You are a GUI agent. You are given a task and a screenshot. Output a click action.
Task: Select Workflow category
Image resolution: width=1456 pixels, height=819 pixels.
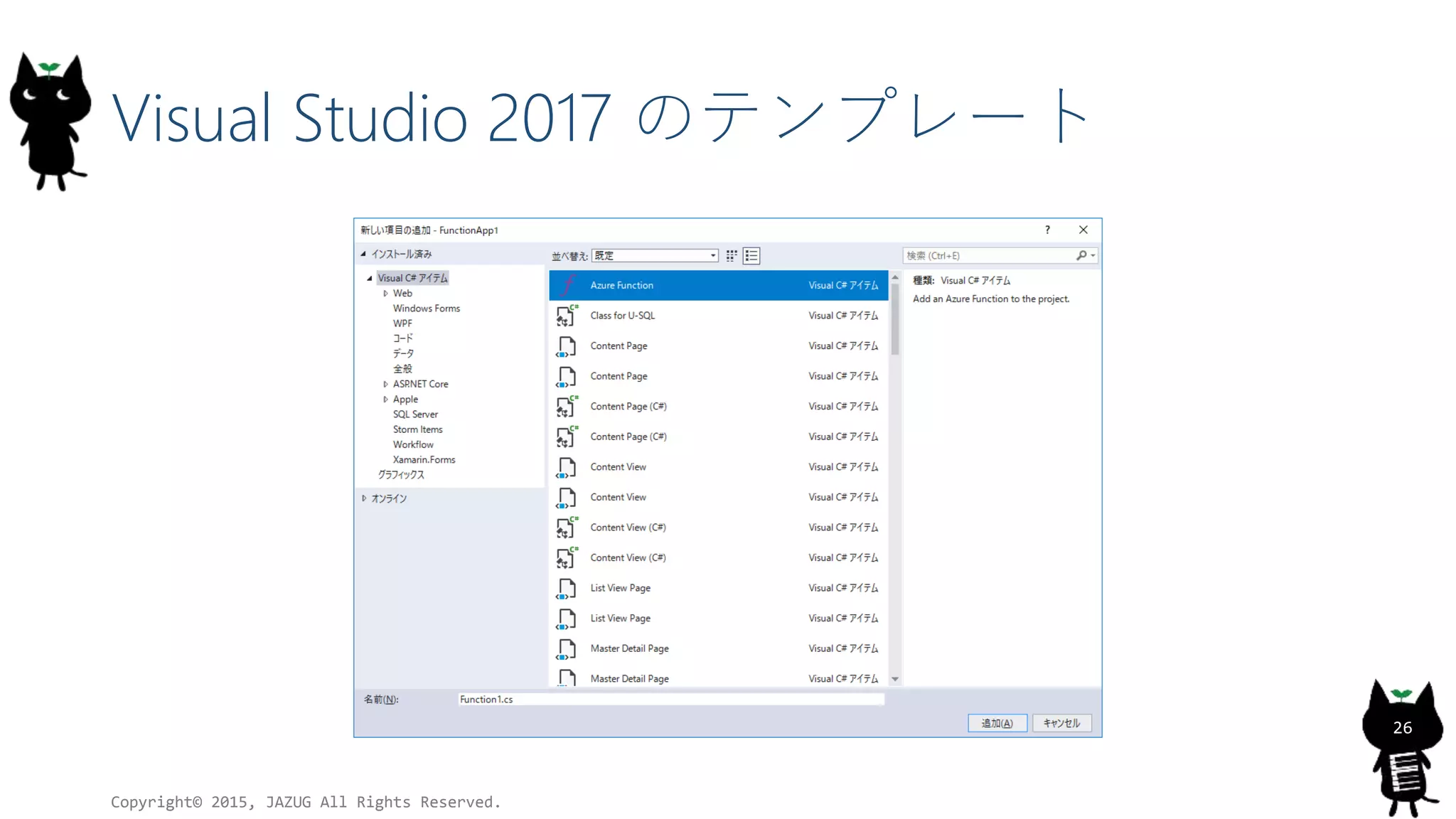pos(413,445)
